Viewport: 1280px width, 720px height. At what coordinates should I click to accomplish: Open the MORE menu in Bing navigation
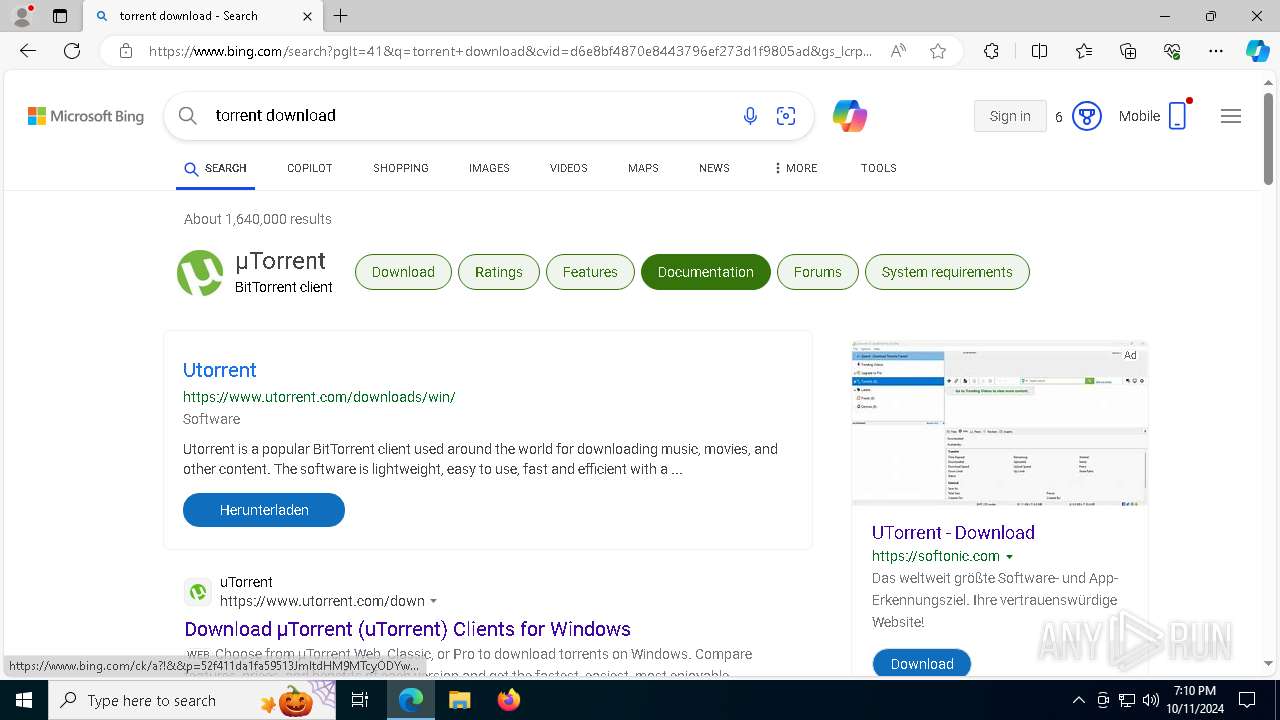[x=796, y=168]
